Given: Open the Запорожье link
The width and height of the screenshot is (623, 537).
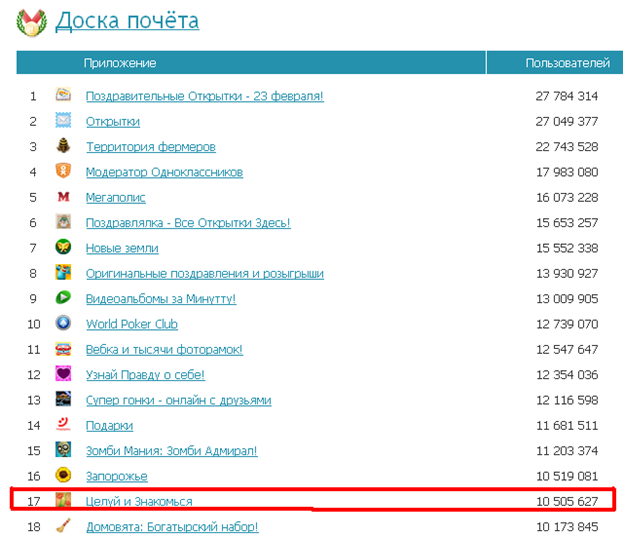Looking at the screenshot, I should point(117,477).
